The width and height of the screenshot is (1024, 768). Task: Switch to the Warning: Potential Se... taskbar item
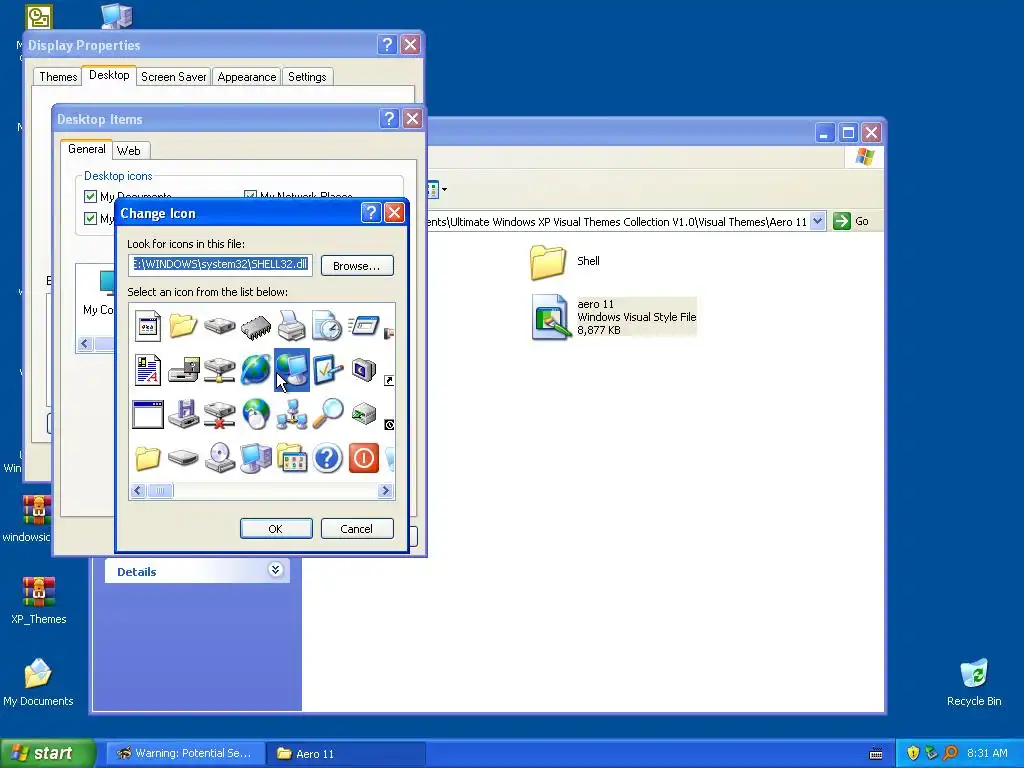point(185,754)
